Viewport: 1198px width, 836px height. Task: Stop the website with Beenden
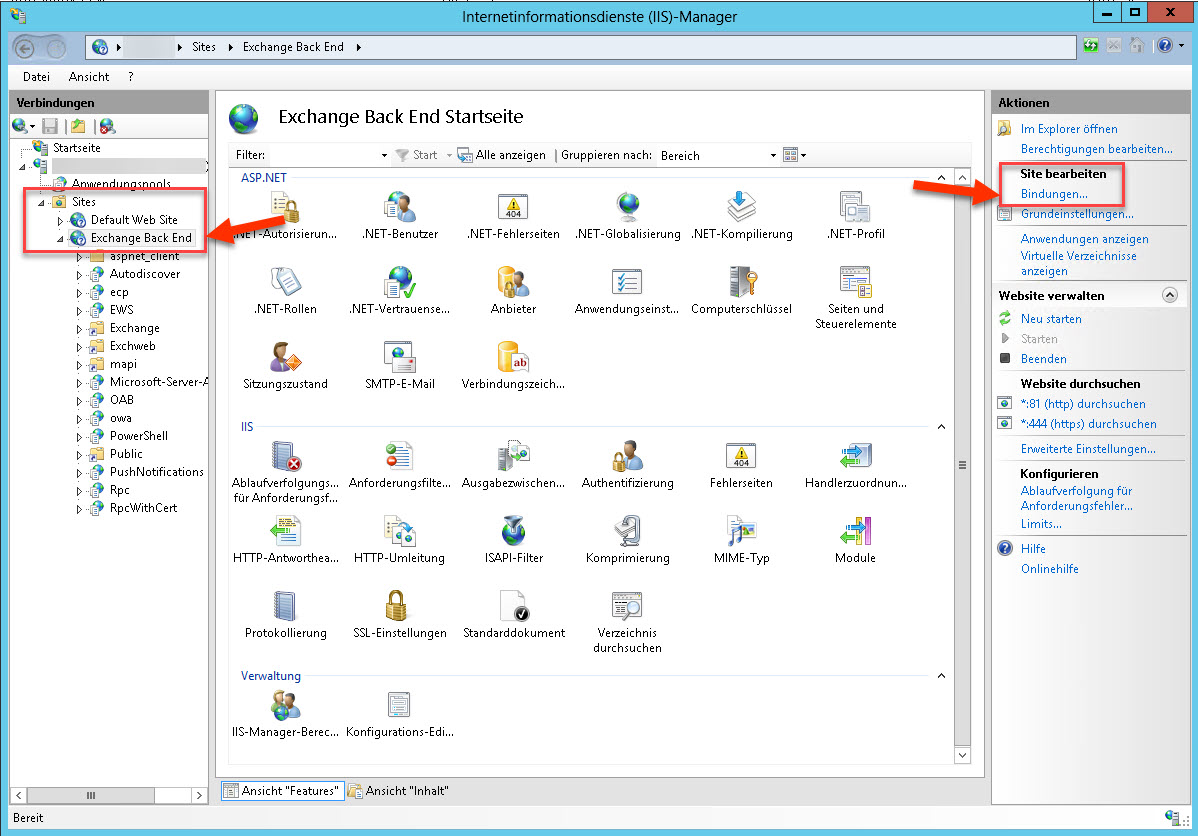1044,359
